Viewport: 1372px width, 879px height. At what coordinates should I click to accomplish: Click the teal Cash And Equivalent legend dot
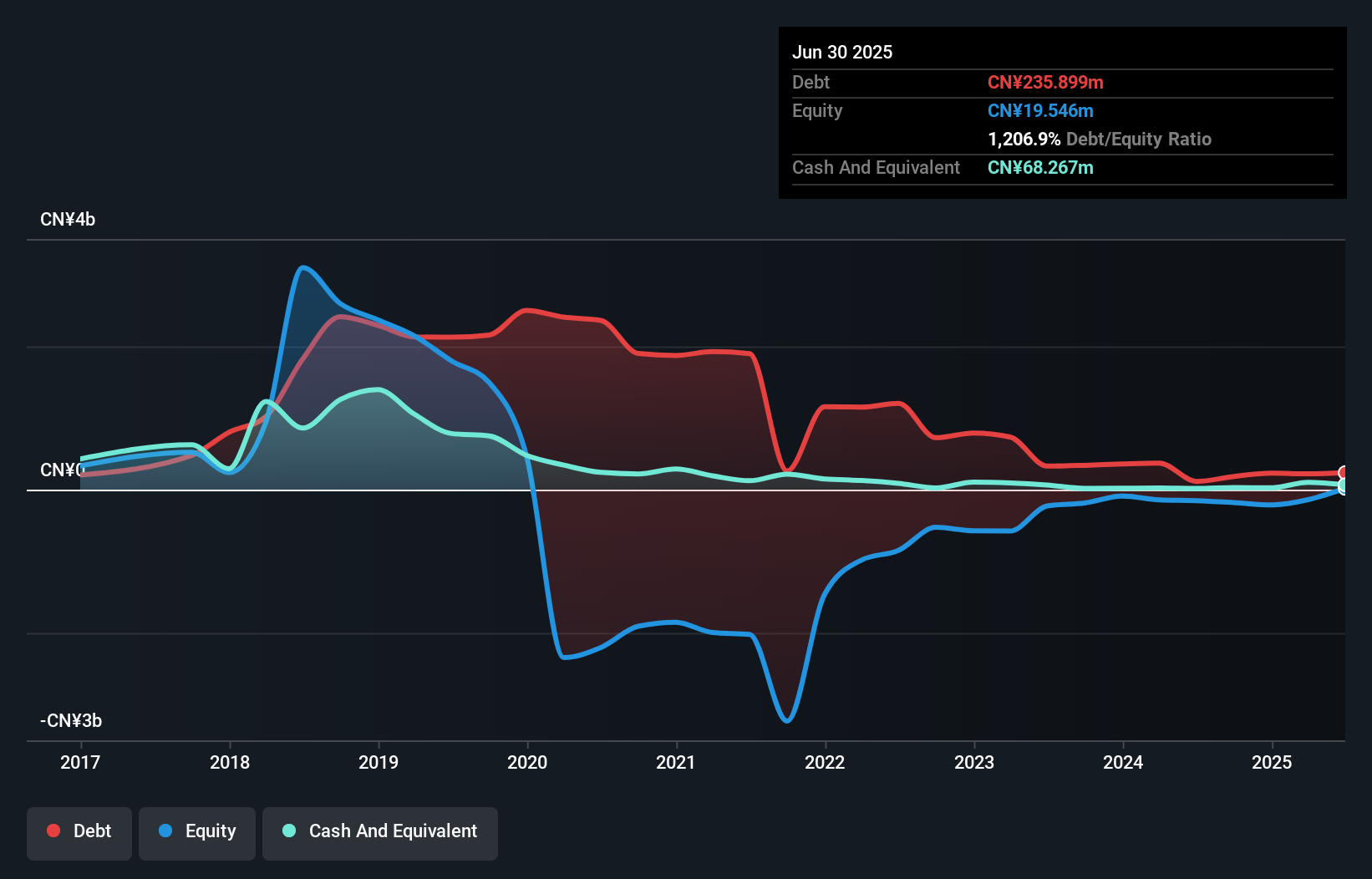(x=287, y=831)
